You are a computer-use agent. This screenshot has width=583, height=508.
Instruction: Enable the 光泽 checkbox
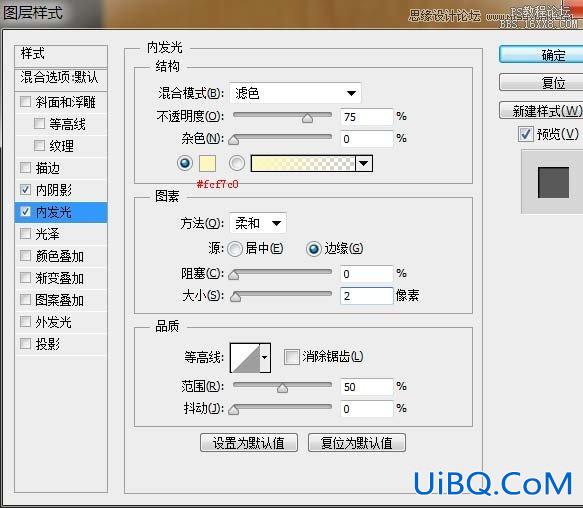coord(25,234)
